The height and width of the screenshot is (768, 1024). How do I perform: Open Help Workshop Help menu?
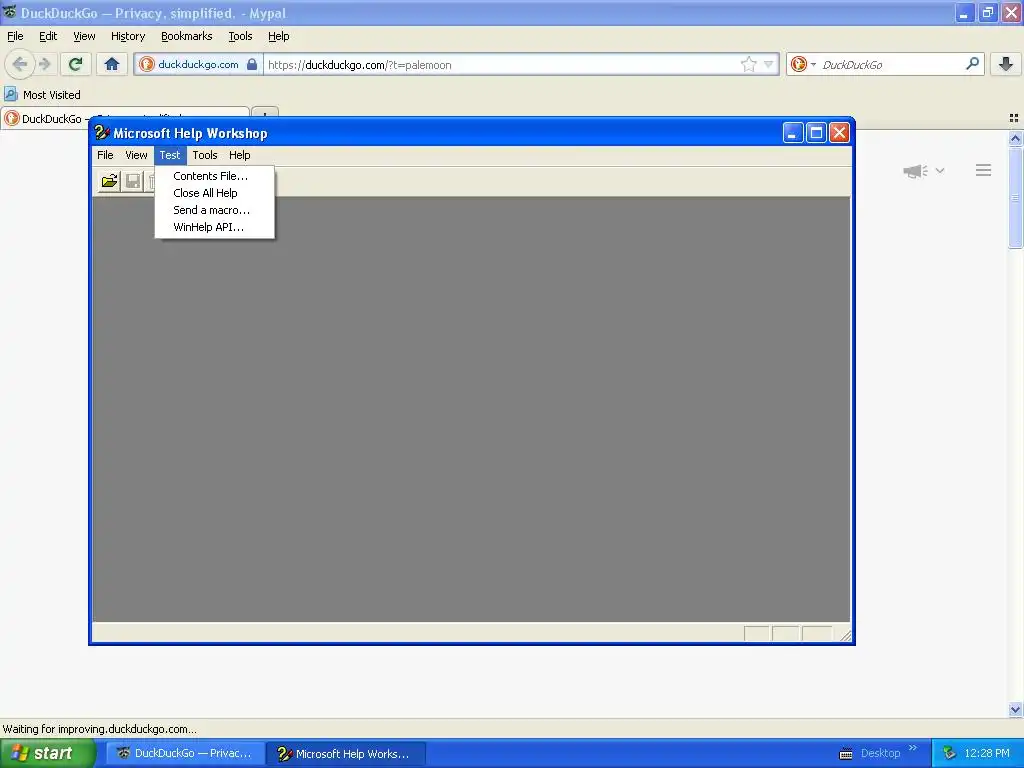pyautogui.click(x=240, y=155)
